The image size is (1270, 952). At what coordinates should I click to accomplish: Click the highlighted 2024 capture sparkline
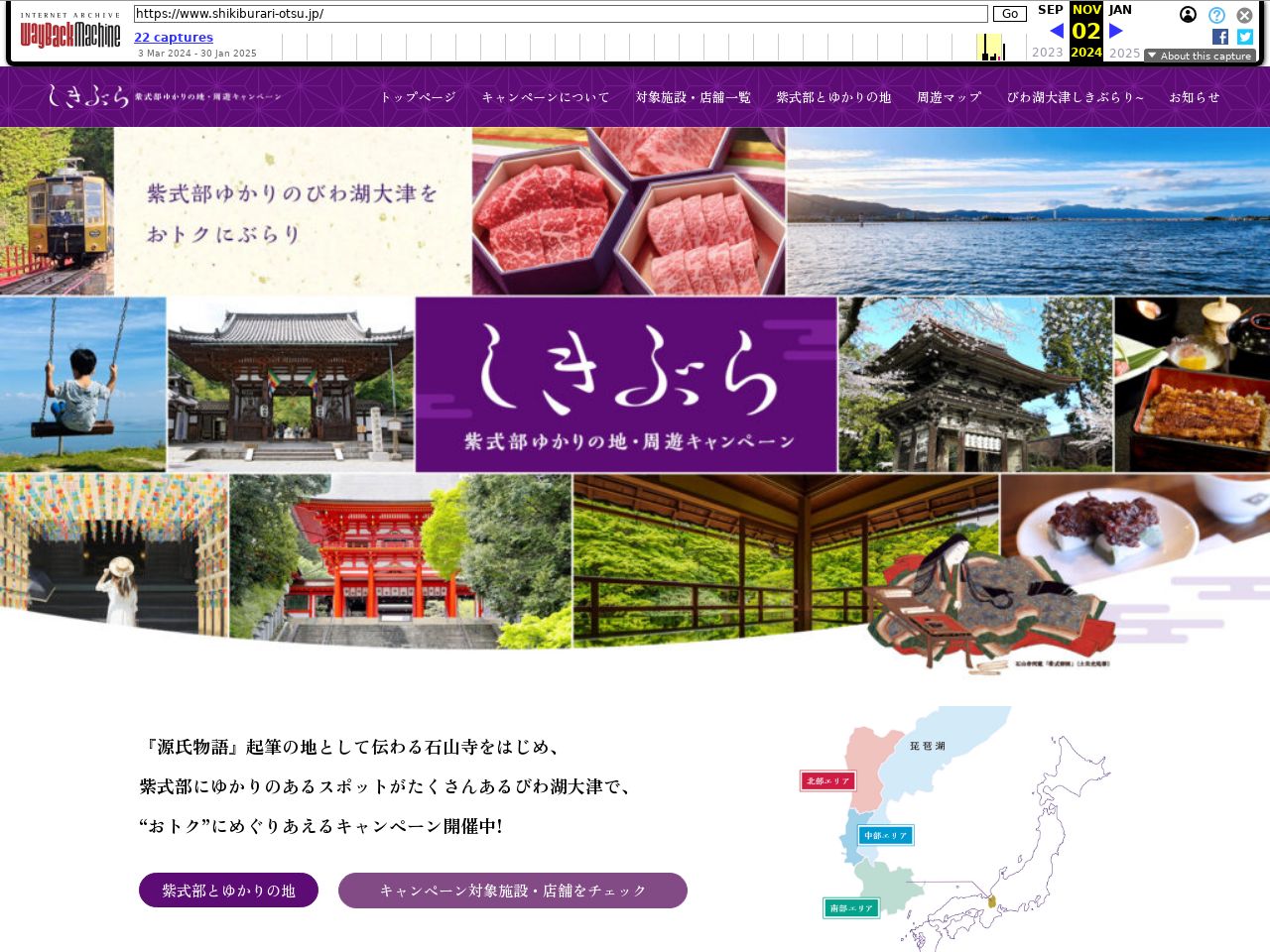(x=990, y=47)
